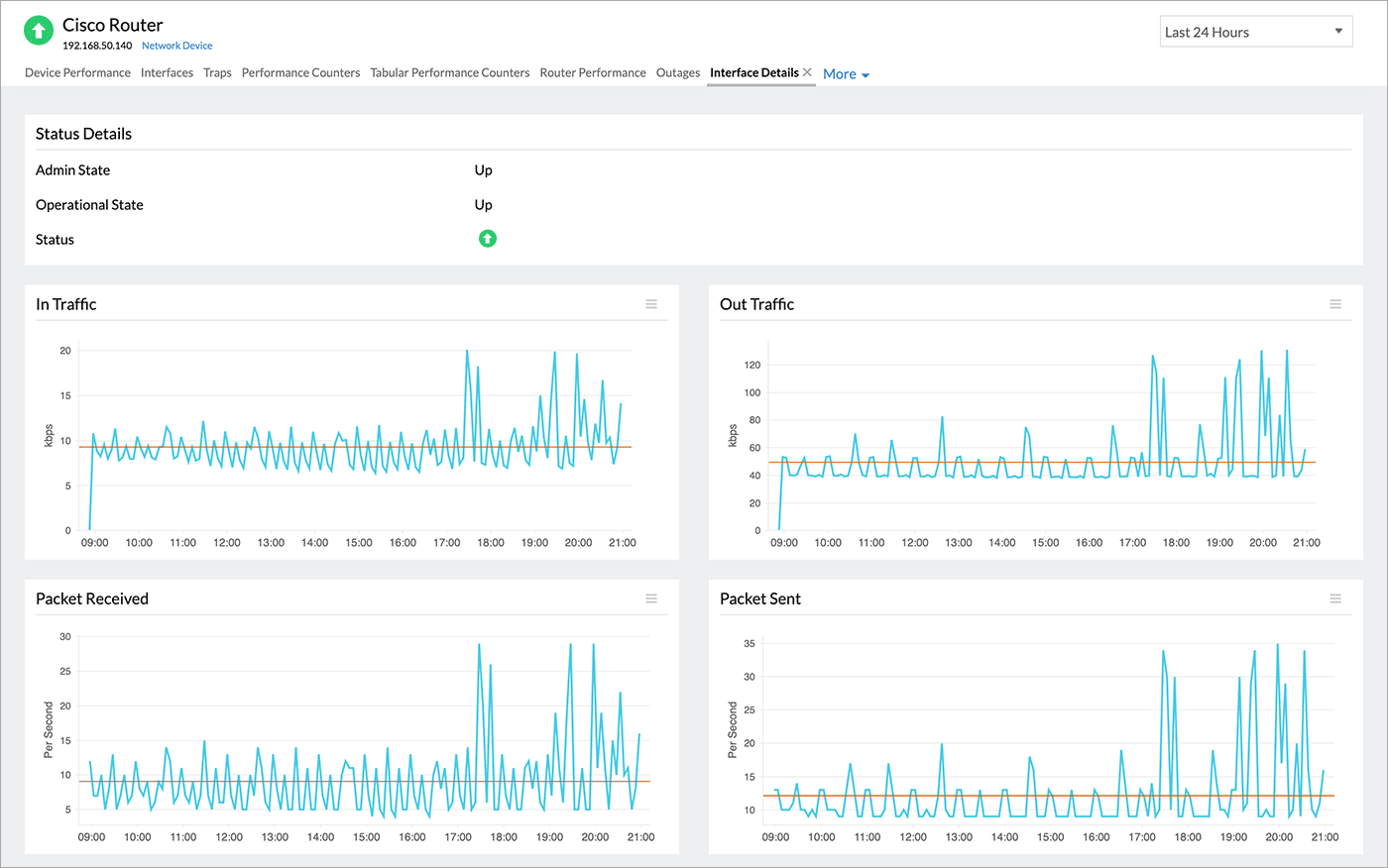1388x868 pixels.
Task: Click the 20 kbps spike in In Traffic chart
Action: (x=467, y=351)
